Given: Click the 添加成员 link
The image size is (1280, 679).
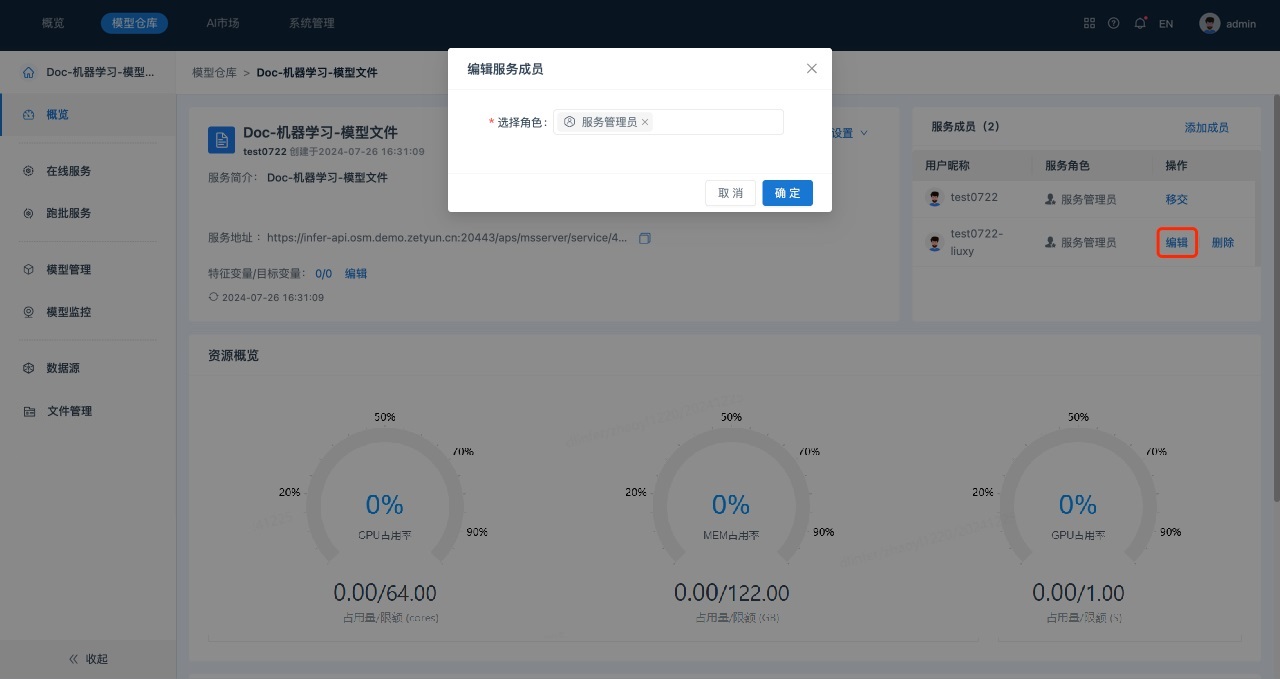Looking at the screenshot, I should (x=1206, y=127).
